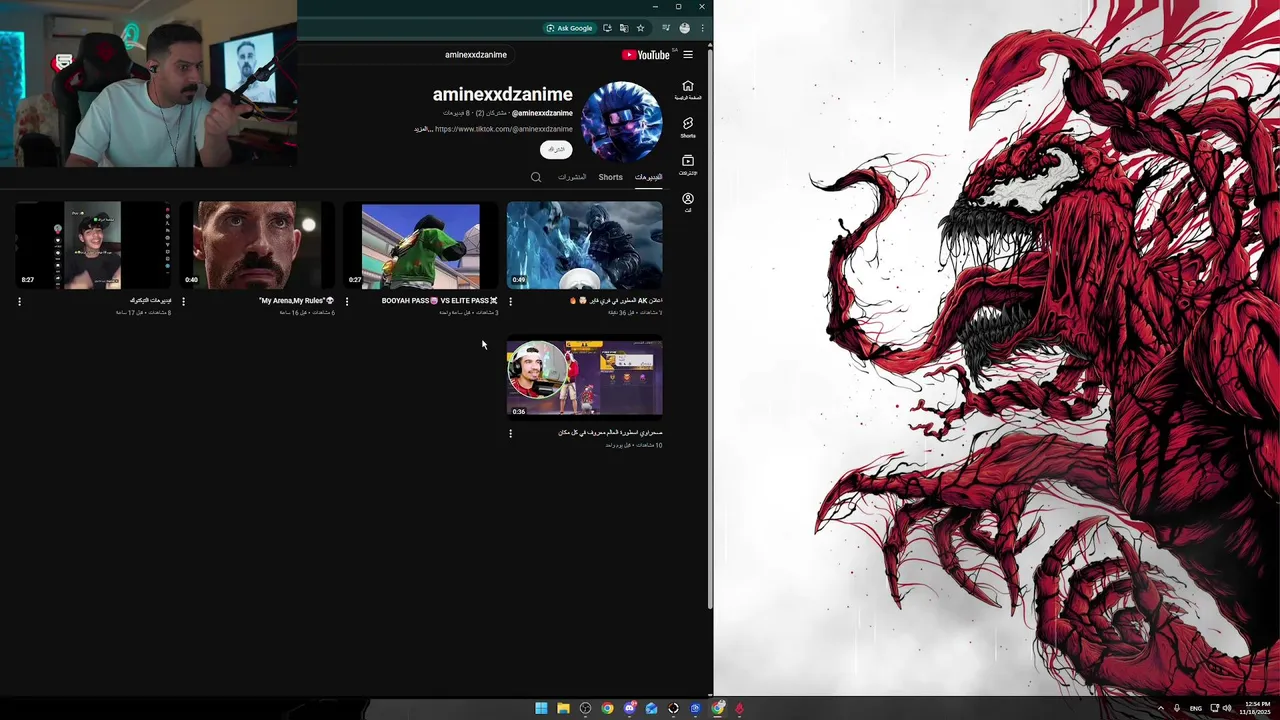This screenshot has height=720, width=1280.
Task: Open options menu for the 0:36 video
Action: coord(510,434)
